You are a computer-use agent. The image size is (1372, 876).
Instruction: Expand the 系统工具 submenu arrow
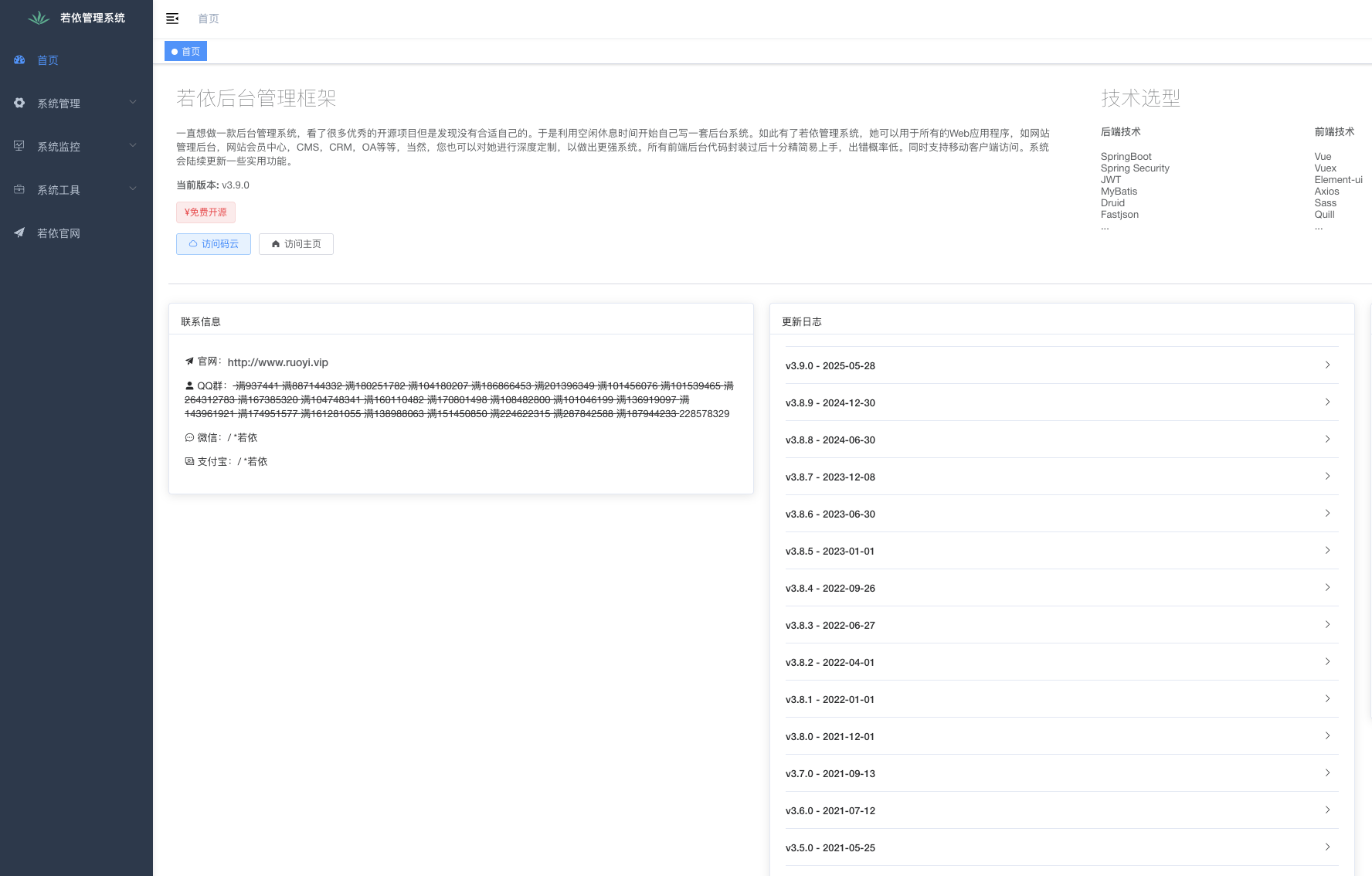click(x=133, y=189)
